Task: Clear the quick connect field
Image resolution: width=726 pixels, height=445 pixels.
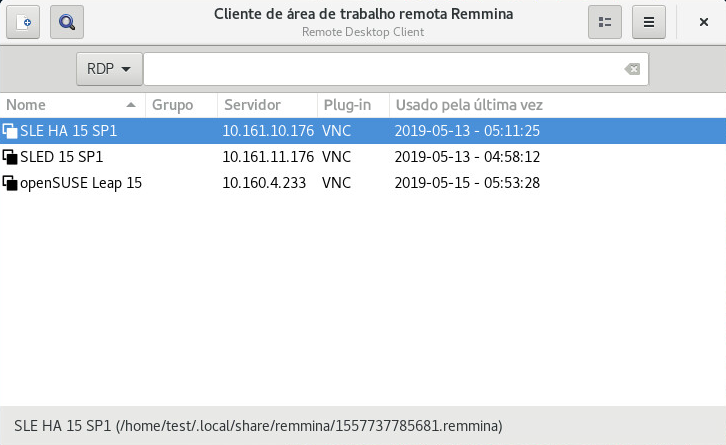Action: coord(632,69)
